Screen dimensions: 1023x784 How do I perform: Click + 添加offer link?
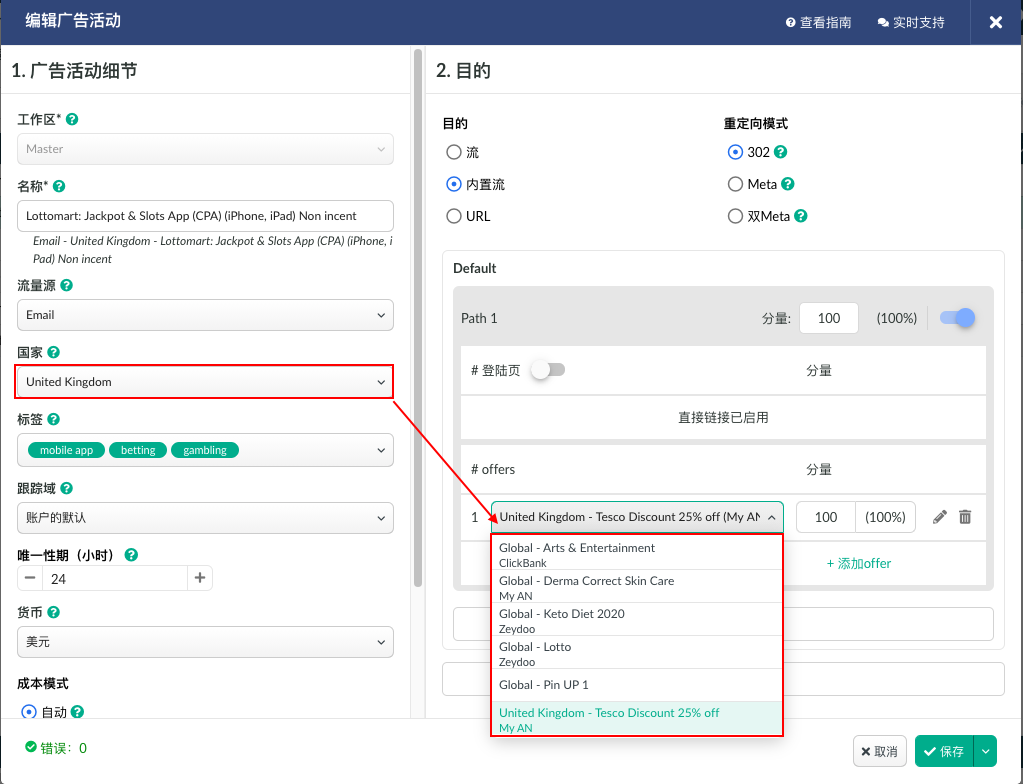(859, 563)
